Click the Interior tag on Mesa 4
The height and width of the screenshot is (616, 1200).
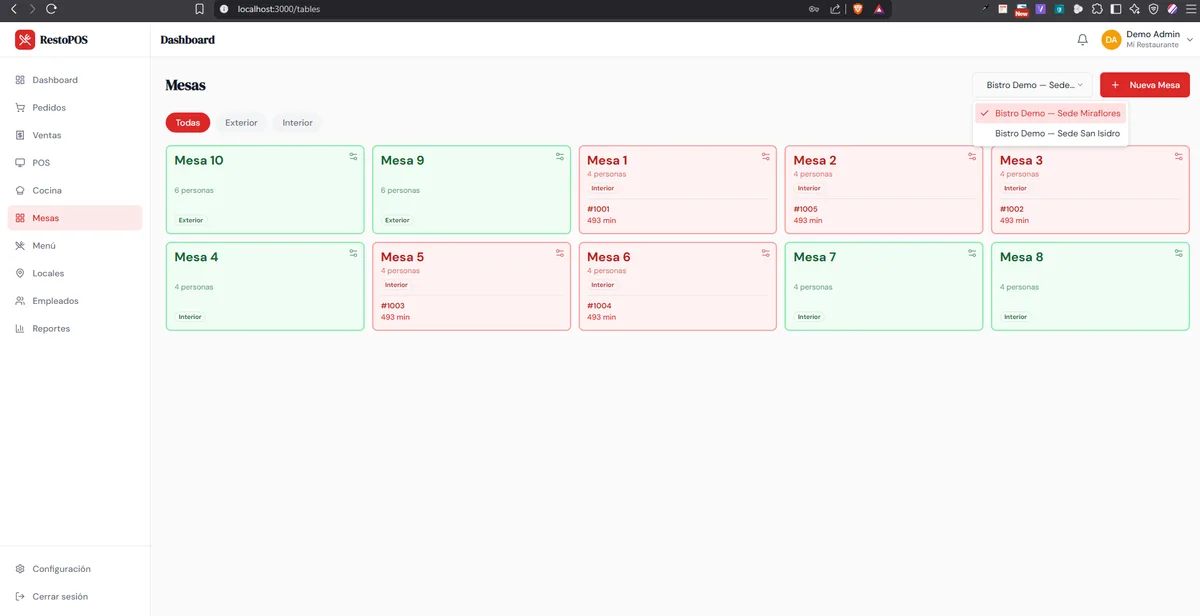tap(190, 317)
